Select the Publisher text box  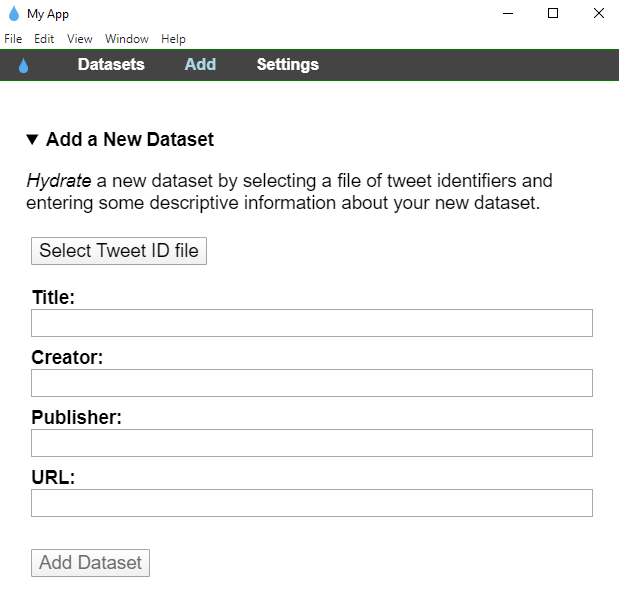pyautogui.click(x=311, y=443)
